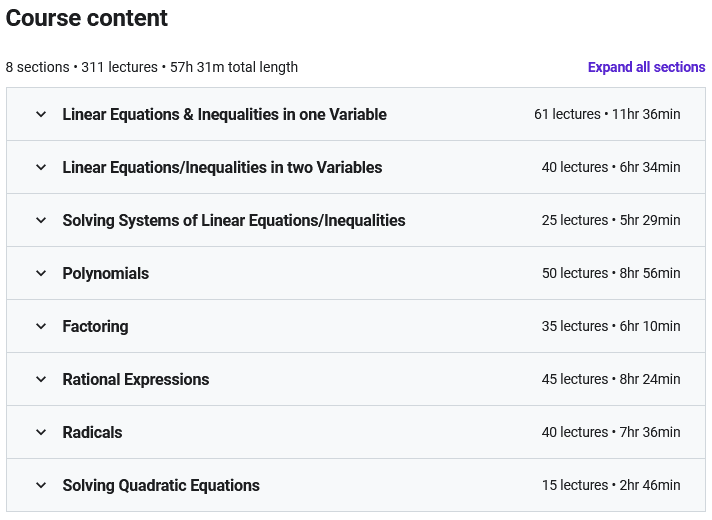Expand all sections of the course
The height and width of the screenshot is (520, 712).
646,67
